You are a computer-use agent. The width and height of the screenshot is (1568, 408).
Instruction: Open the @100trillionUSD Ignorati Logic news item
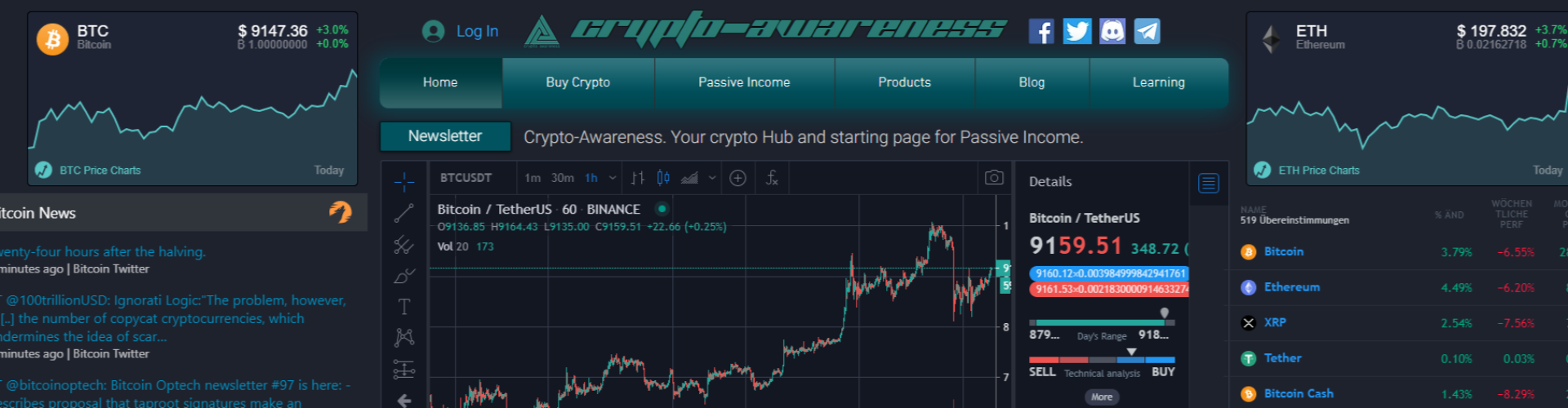click(x=173, y=318)
